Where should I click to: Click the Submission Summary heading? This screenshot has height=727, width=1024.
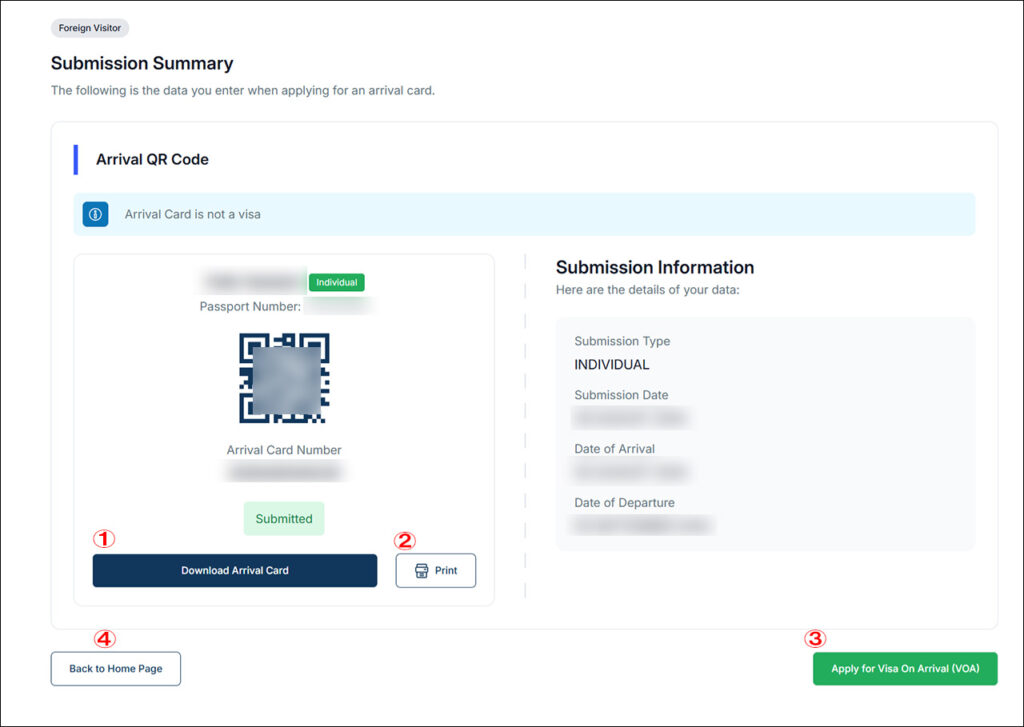click(x=142, y=63)
